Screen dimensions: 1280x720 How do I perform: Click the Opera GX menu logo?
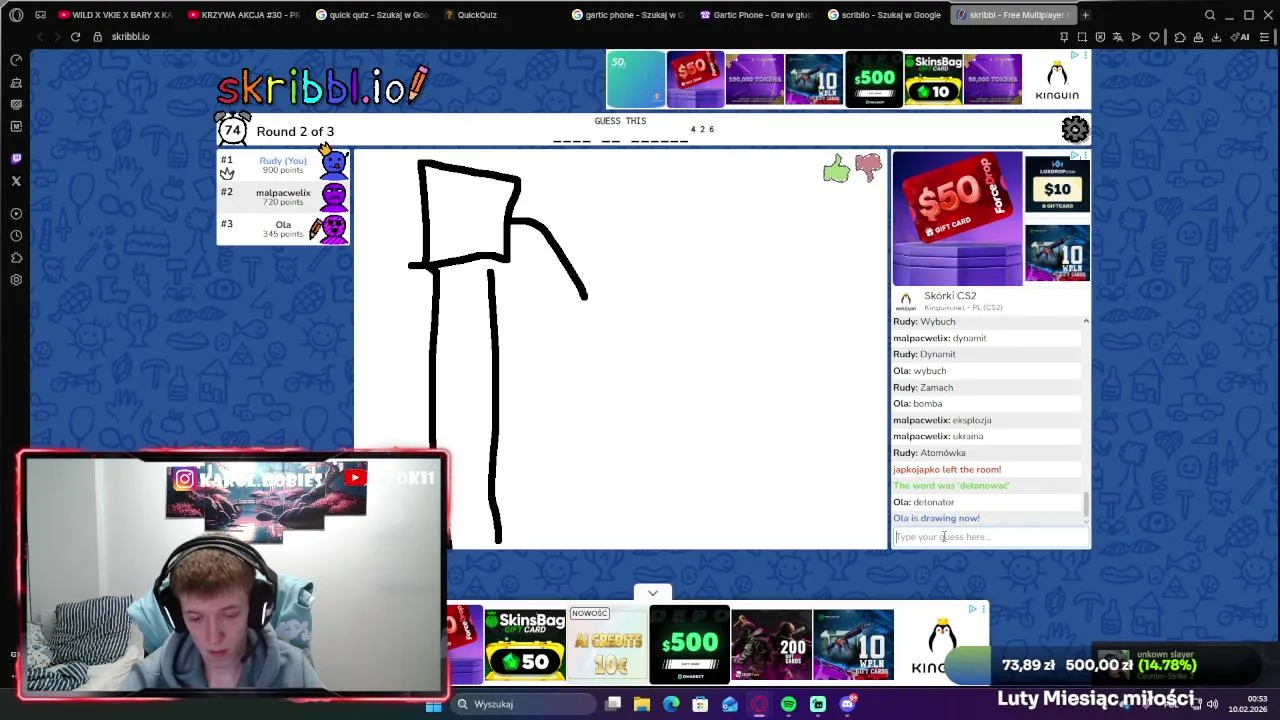16,15
